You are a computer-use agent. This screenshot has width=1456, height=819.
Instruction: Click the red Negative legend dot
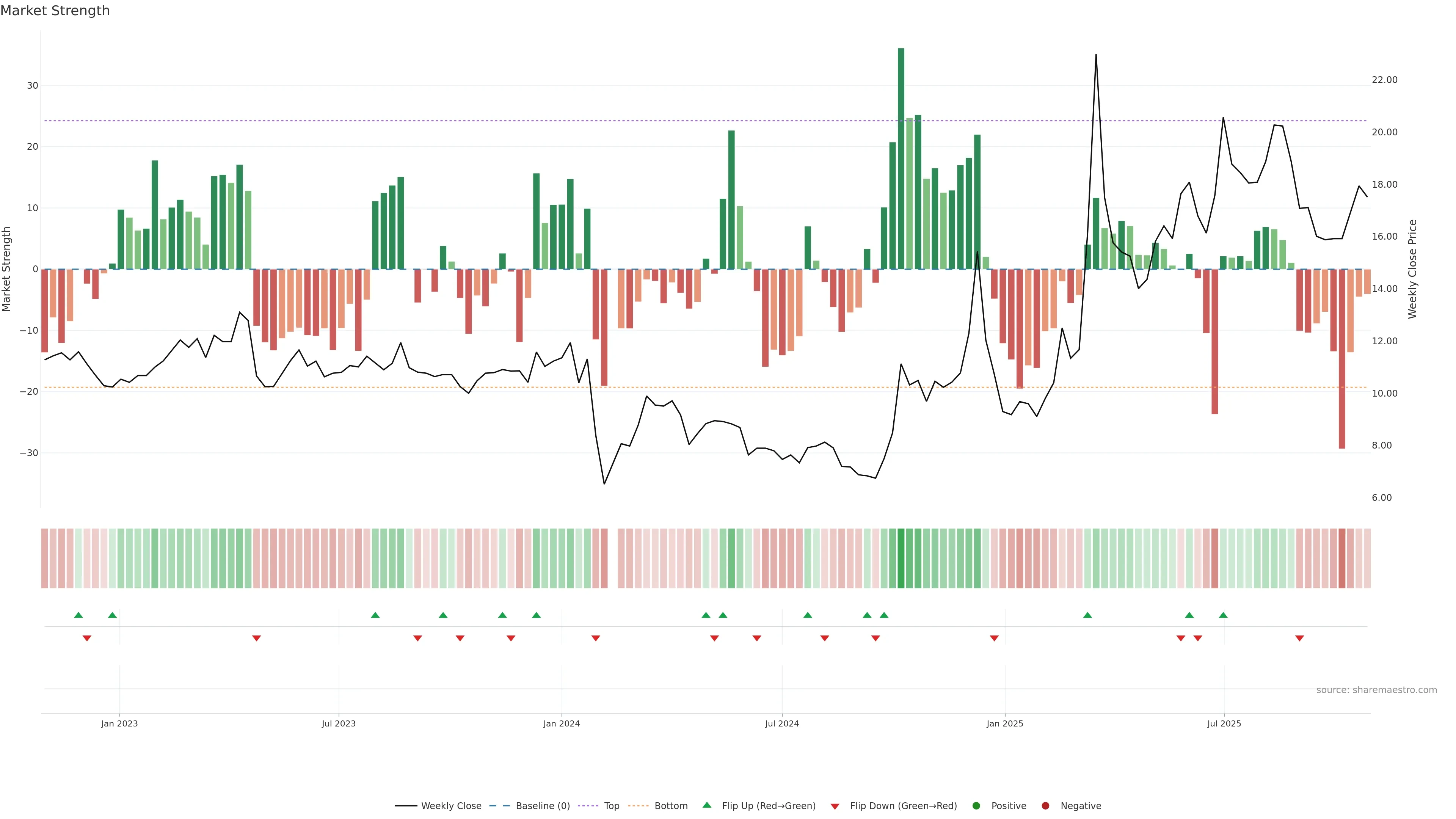1045,806
